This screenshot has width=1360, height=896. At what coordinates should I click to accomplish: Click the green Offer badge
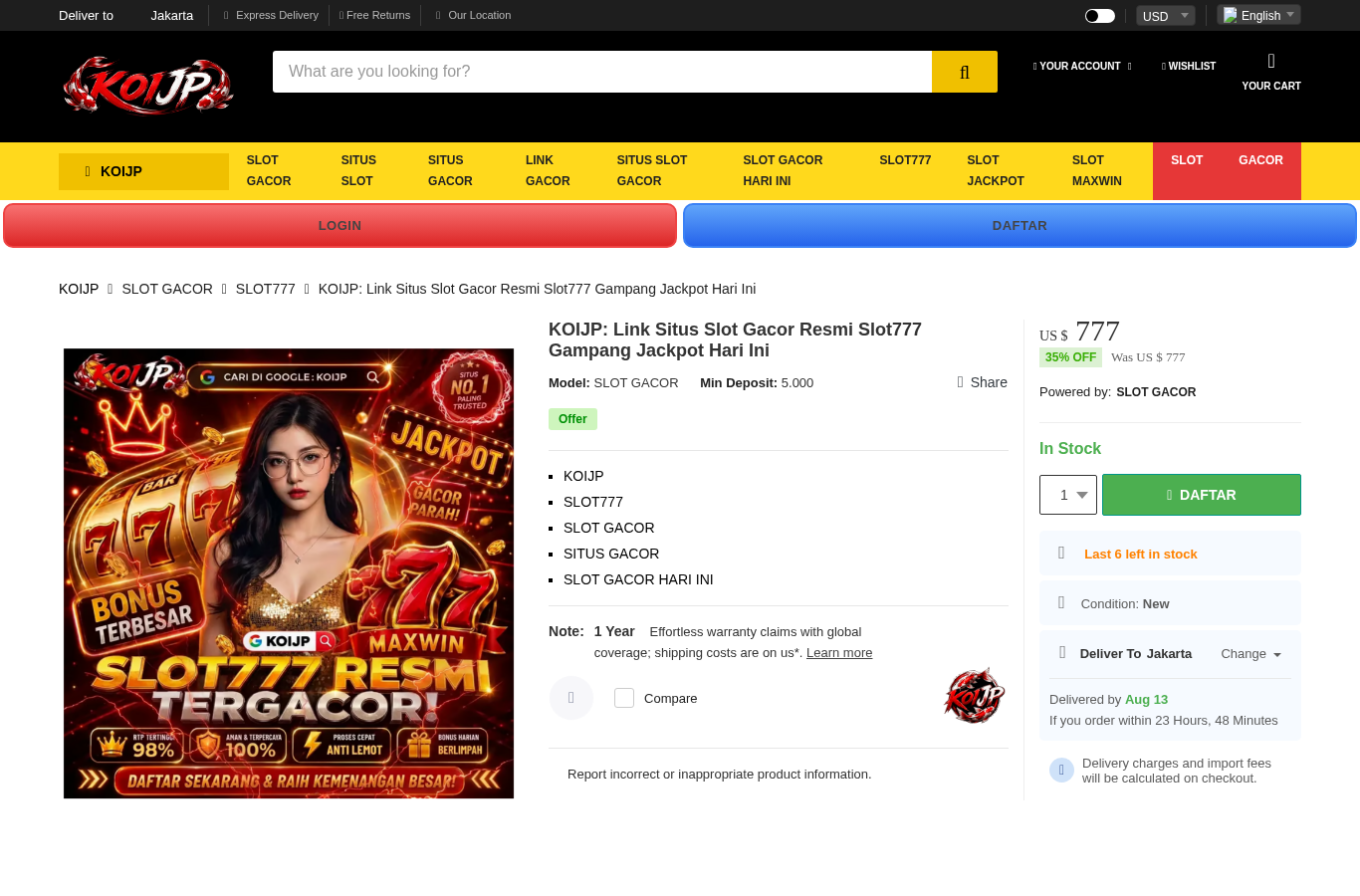[572, 419]
